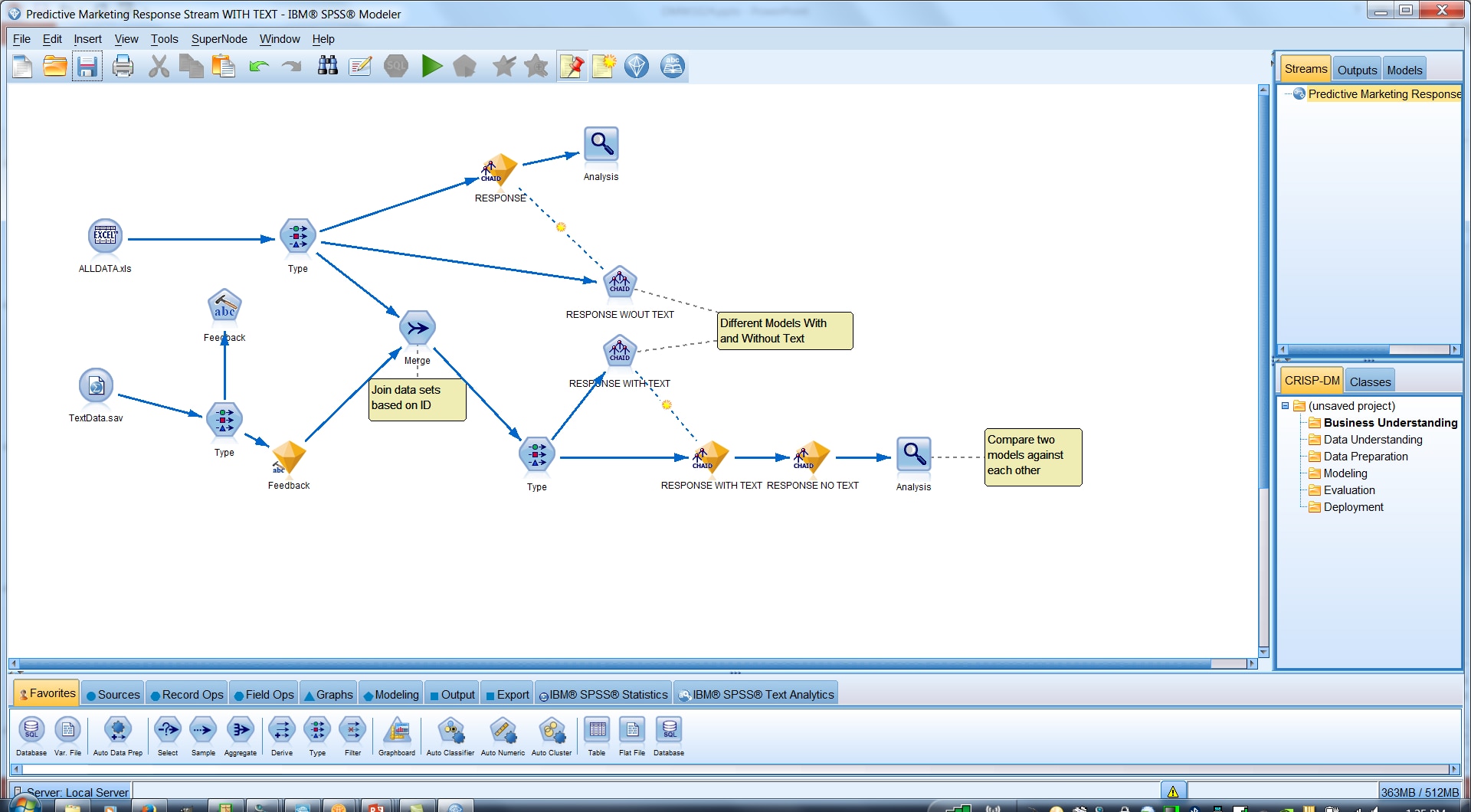1471x812 pixels.
Task: Save the stream using the floppy disk icon
Action: [87, 67]
